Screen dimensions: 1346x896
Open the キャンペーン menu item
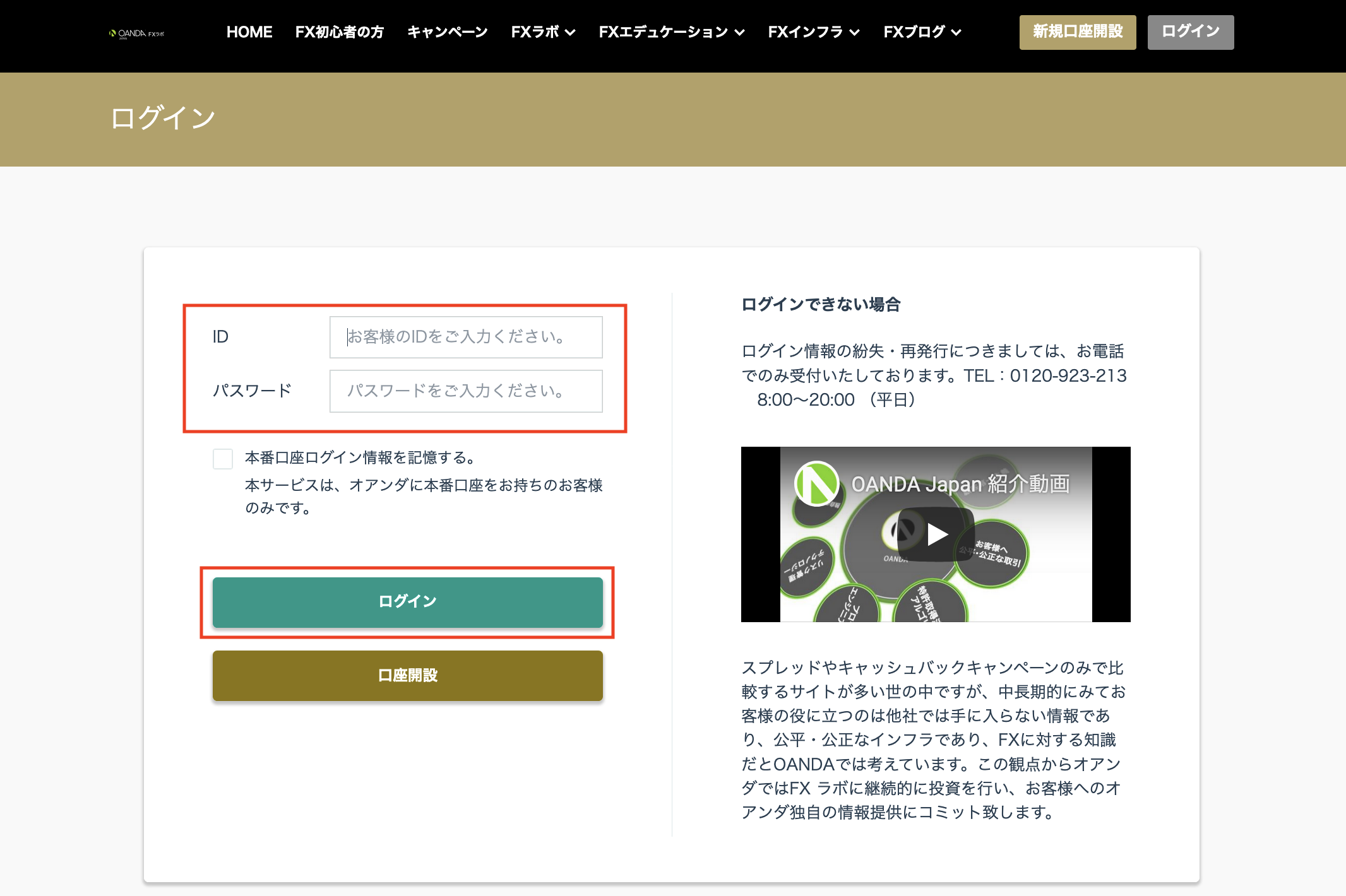(x=448, y=32)
